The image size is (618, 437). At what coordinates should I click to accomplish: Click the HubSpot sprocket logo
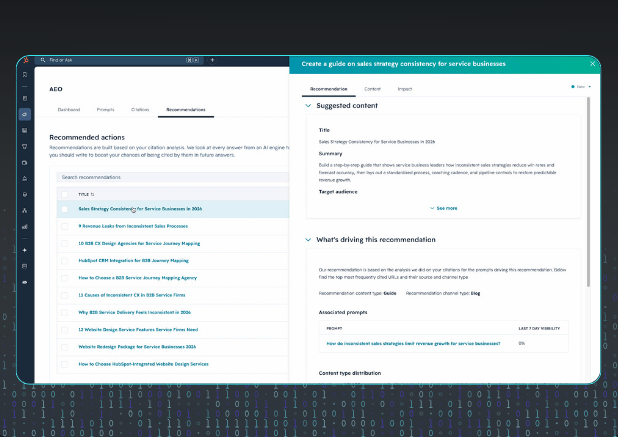26,60
